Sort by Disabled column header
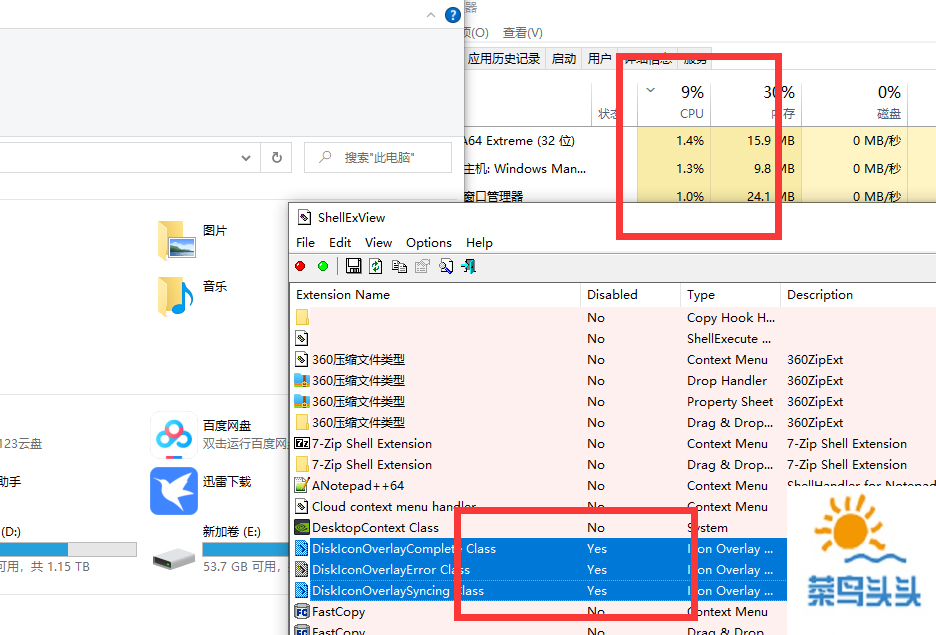The image size is (936, 635). (630, 294)
